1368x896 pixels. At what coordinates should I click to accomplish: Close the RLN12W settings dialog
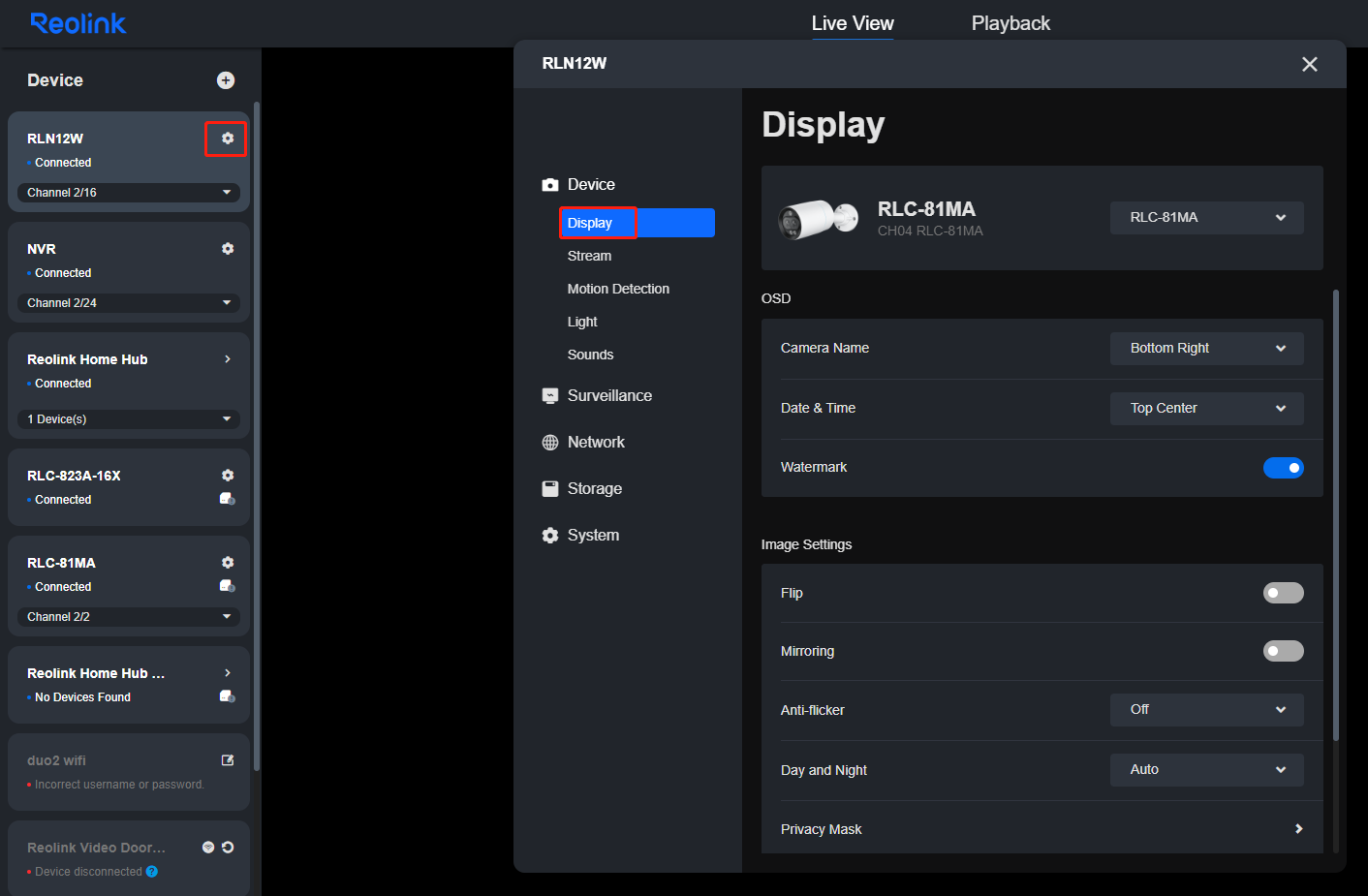[x=1310, y=64]
